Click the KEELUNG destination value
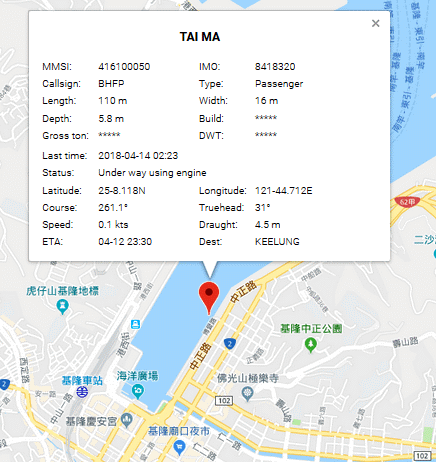The image size is (436, 462). pos(277,241)
